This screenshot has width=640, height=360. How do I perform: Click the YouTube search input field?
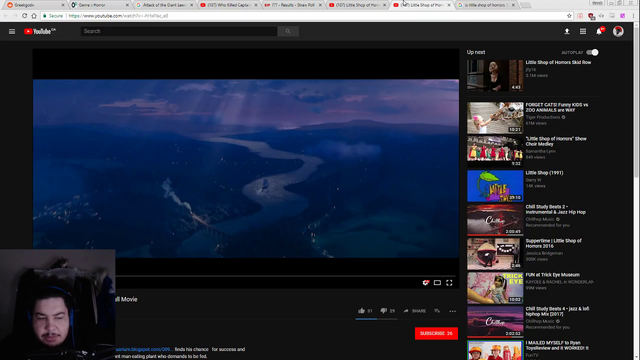pyautogui.click(x=179, y=31)
